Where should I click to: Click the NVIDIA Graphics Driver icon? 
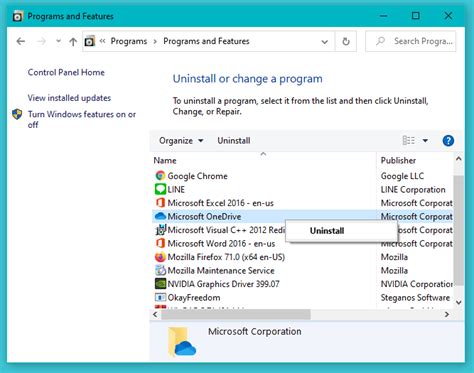pos(160,284)
